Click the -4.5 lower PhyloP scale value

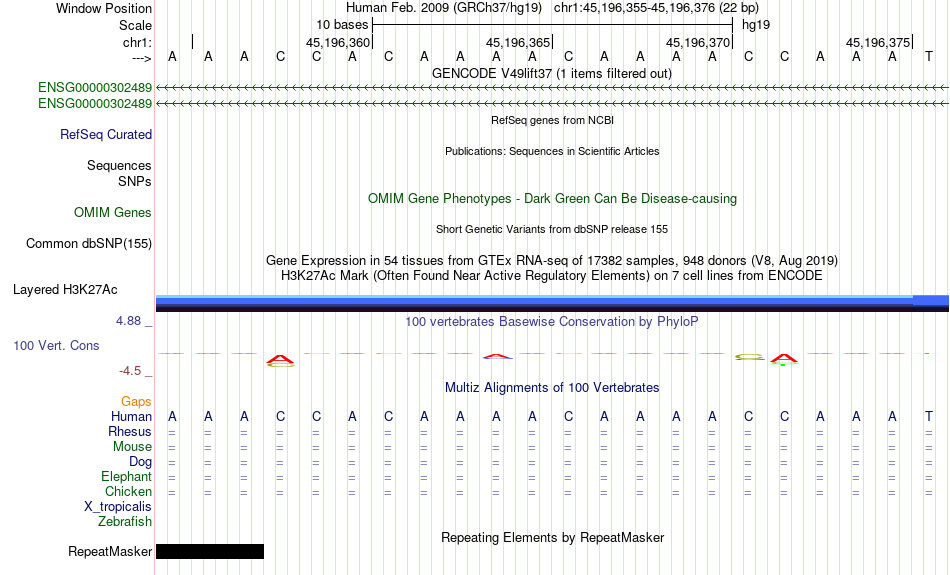130,371
